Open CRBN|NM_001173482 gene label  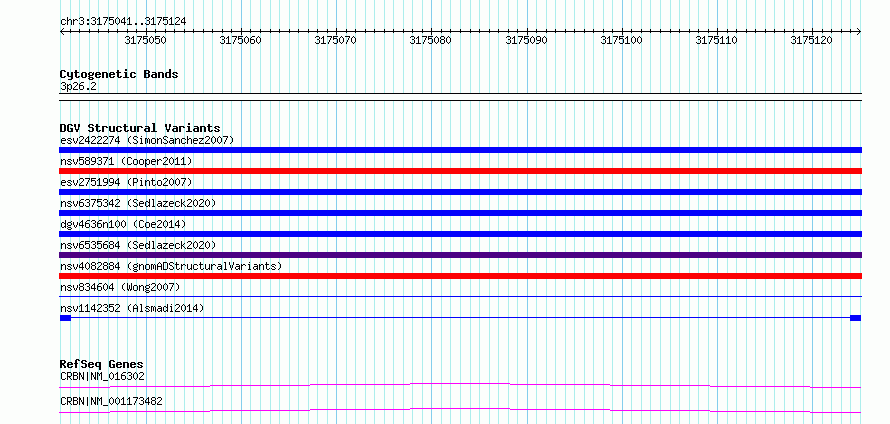[111, 401]
